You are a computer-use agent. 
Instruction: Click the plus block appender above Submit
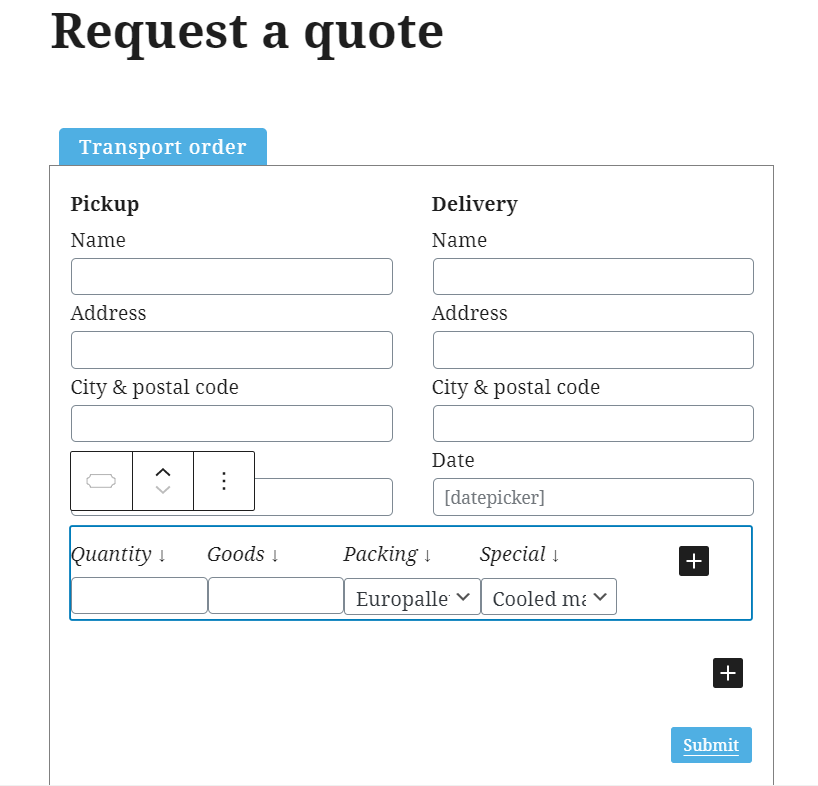(728, 673)
